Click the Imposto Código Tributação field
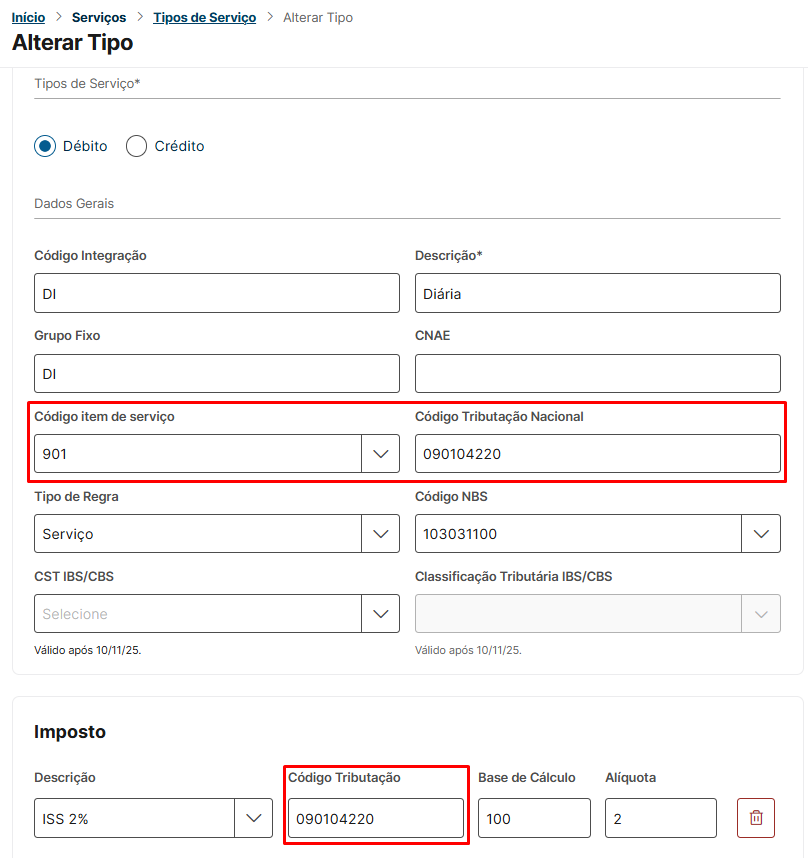 375,818
